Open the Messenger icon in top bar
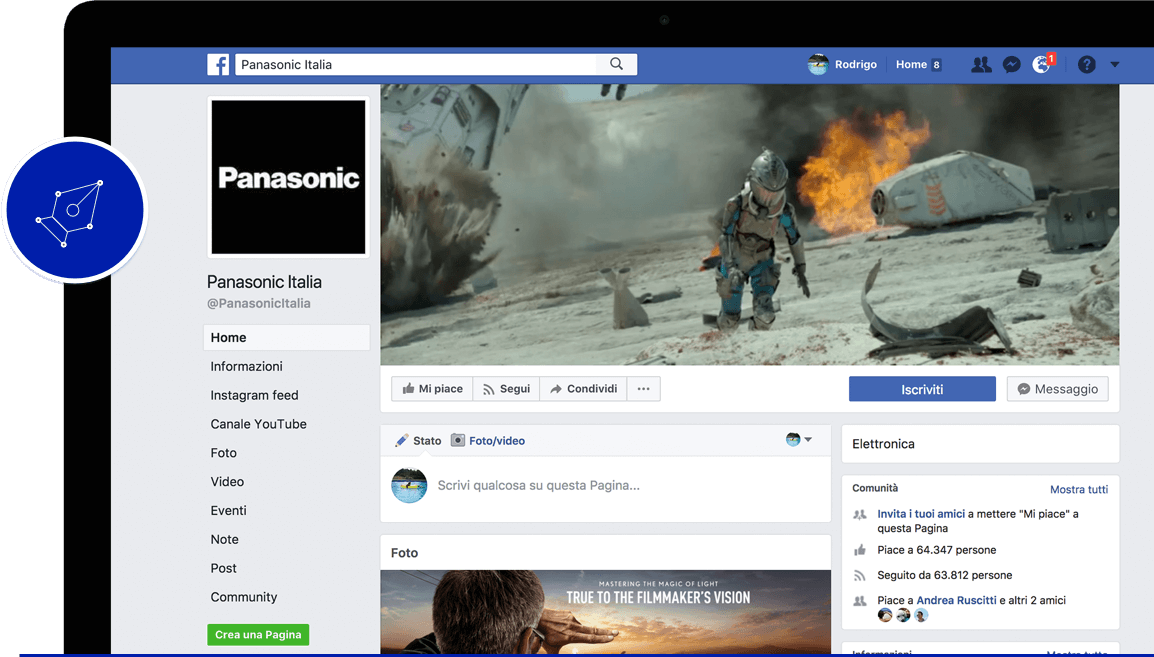This screenshot has width=1154, height=657. [1012, 64]
